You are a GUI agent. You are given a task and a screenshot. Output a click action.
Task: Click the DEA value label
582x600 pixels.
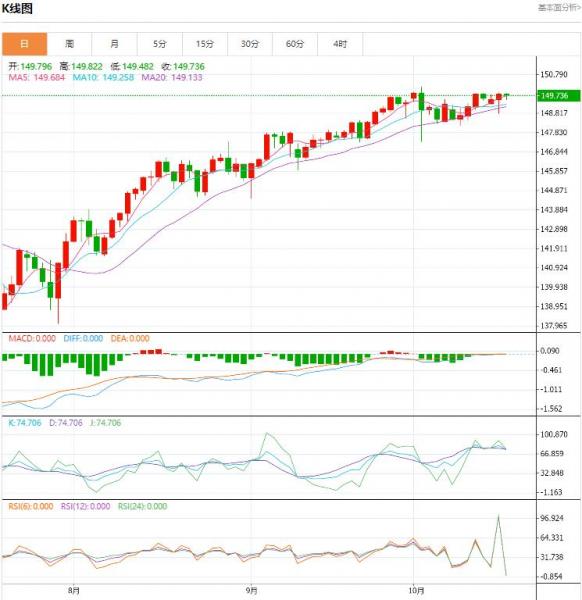(x=130, y=339)
